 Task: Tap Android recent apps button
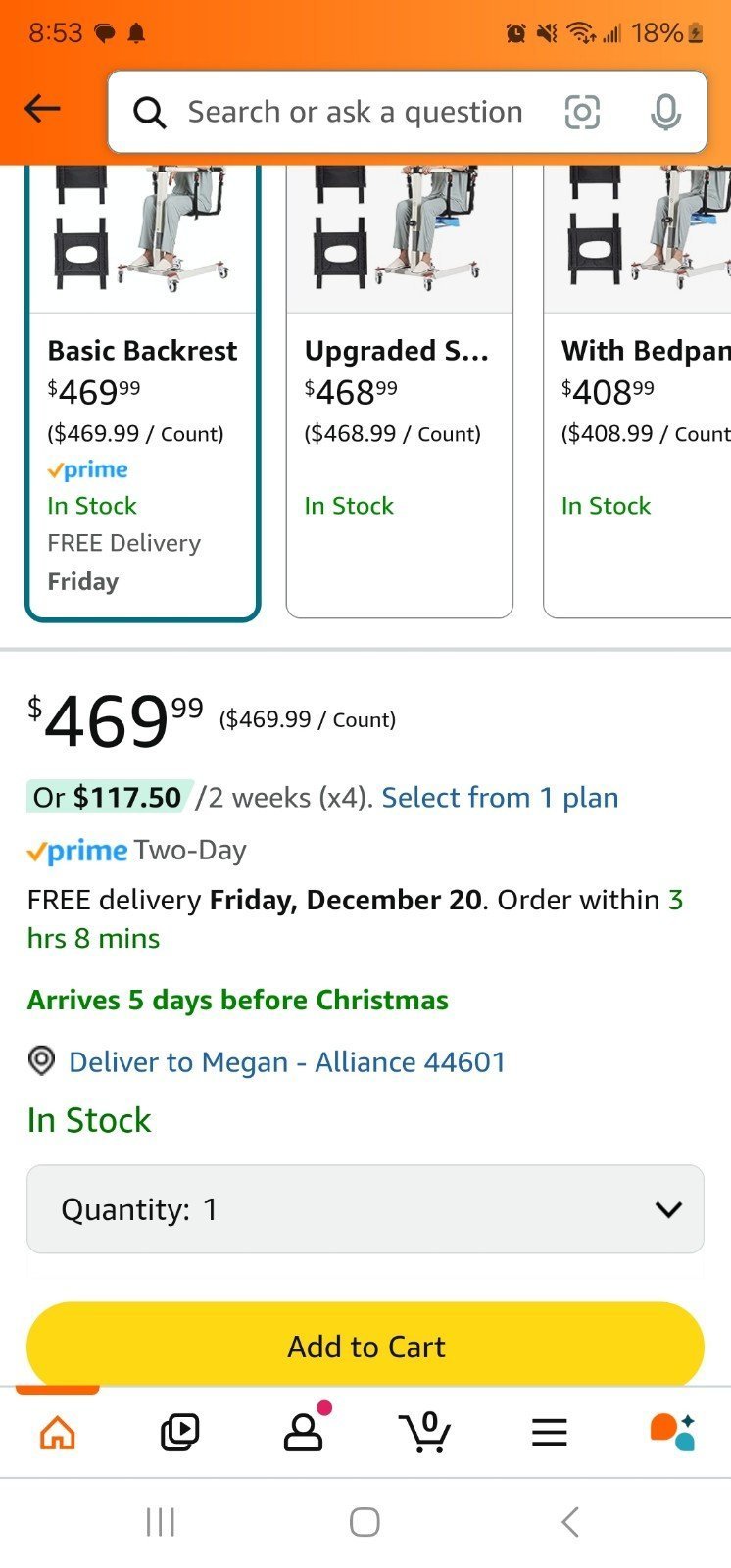[160, 1522]
